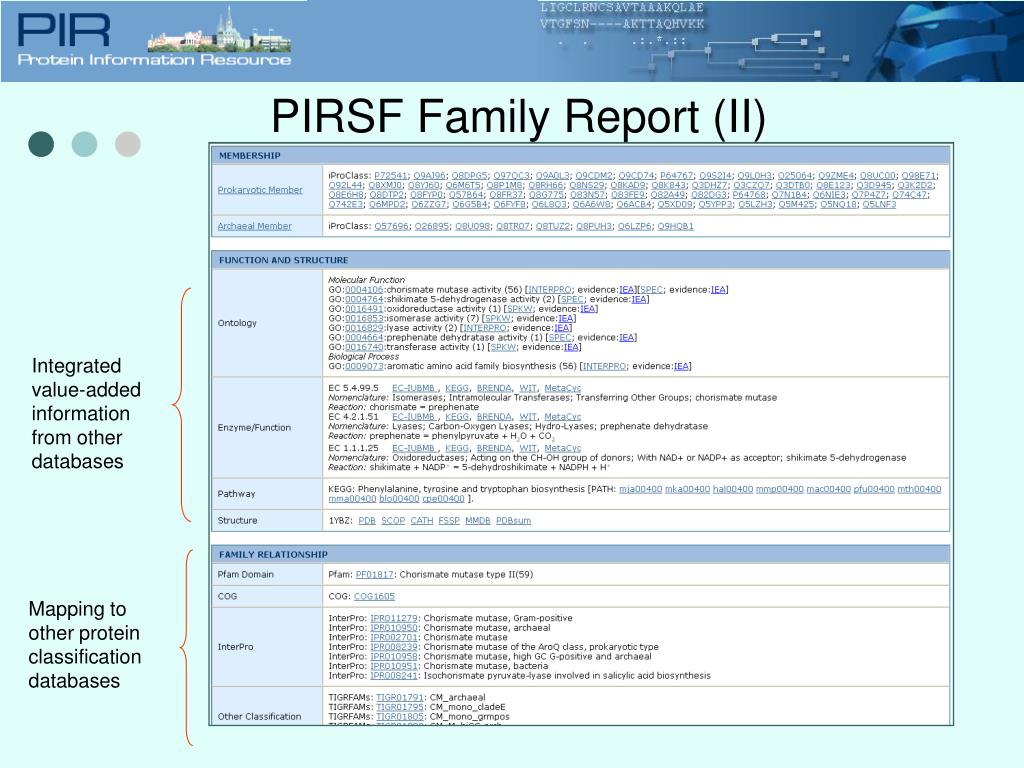Open InterPro entry IPR010958
Screen dimensions: 1024x768
394,657
